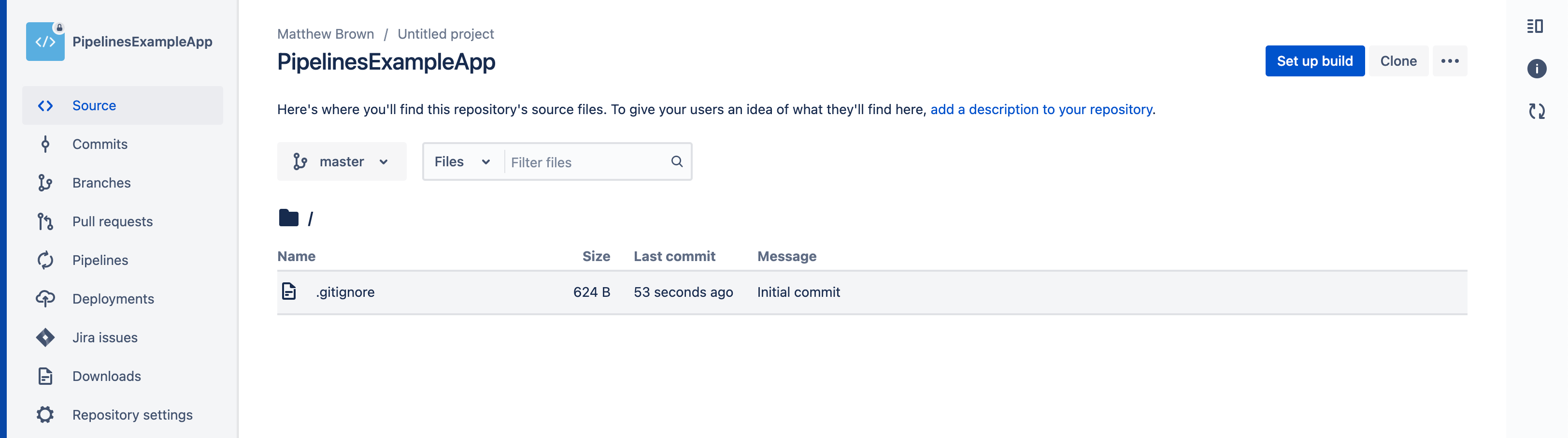The image size is (1568, 438).
Task: Open the Deployments view
Action: tap(113, 298)
